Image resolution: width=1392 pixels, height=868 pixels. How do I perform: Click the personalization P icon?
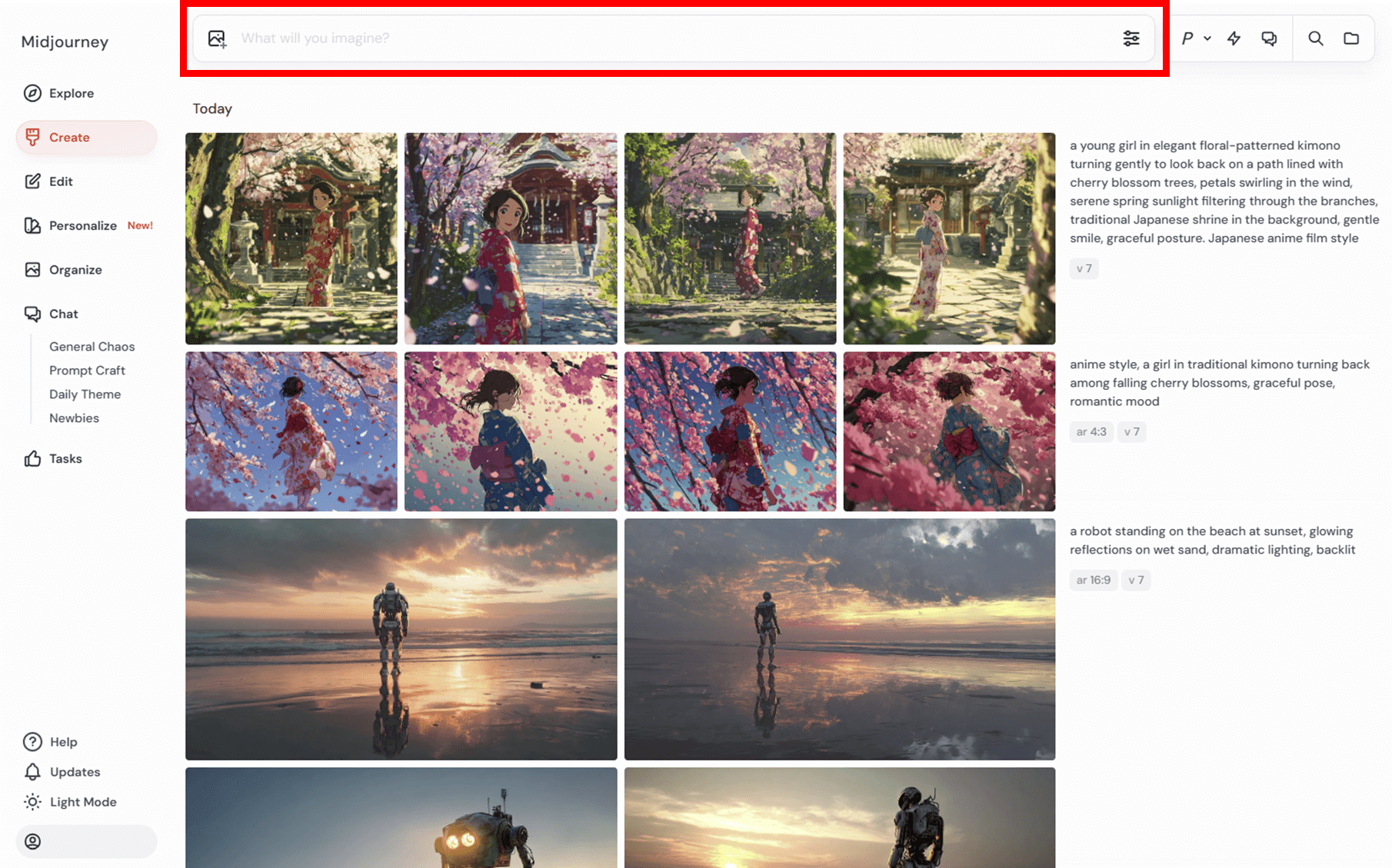(x=1187, y=38)
